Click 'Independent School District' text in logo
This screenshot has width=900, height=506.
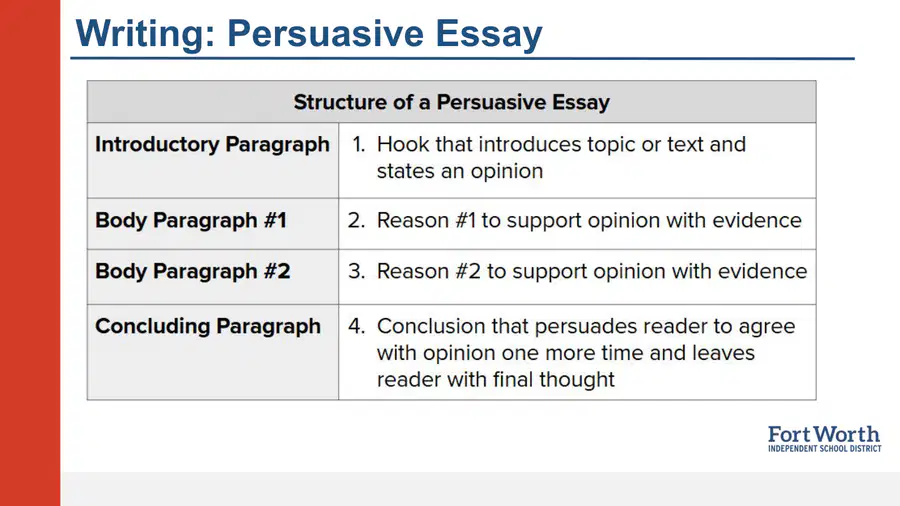tap(824, 448)
